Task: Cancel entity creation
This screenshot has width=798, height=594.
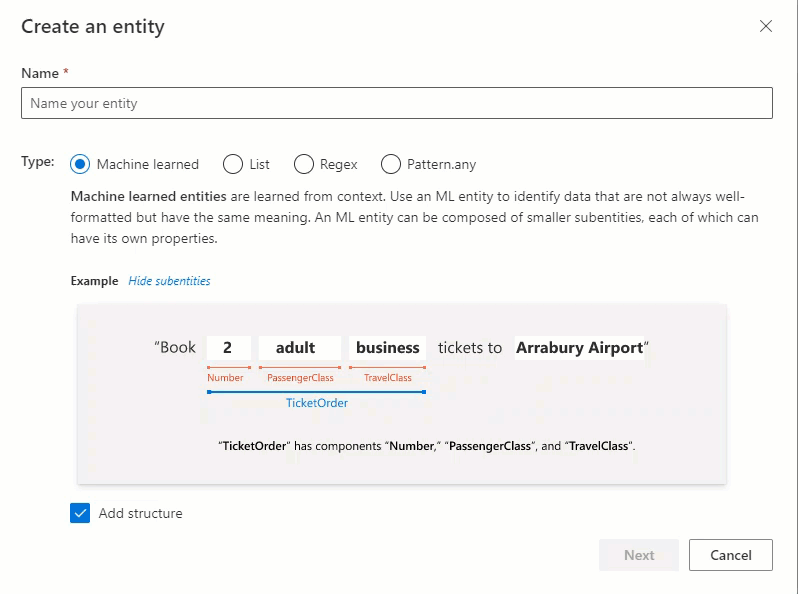Action: pyautogui.click(x=731, y=555)
